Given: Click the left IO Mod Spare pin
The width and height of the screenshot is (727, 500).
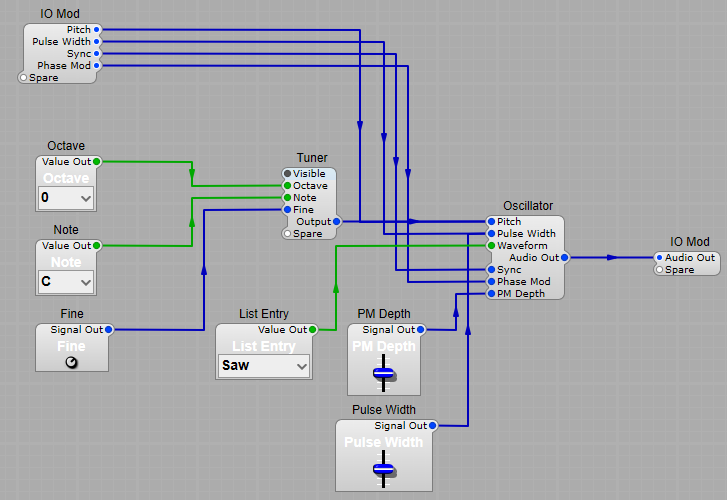Looking at the screenshot, I should pos(24,78).
